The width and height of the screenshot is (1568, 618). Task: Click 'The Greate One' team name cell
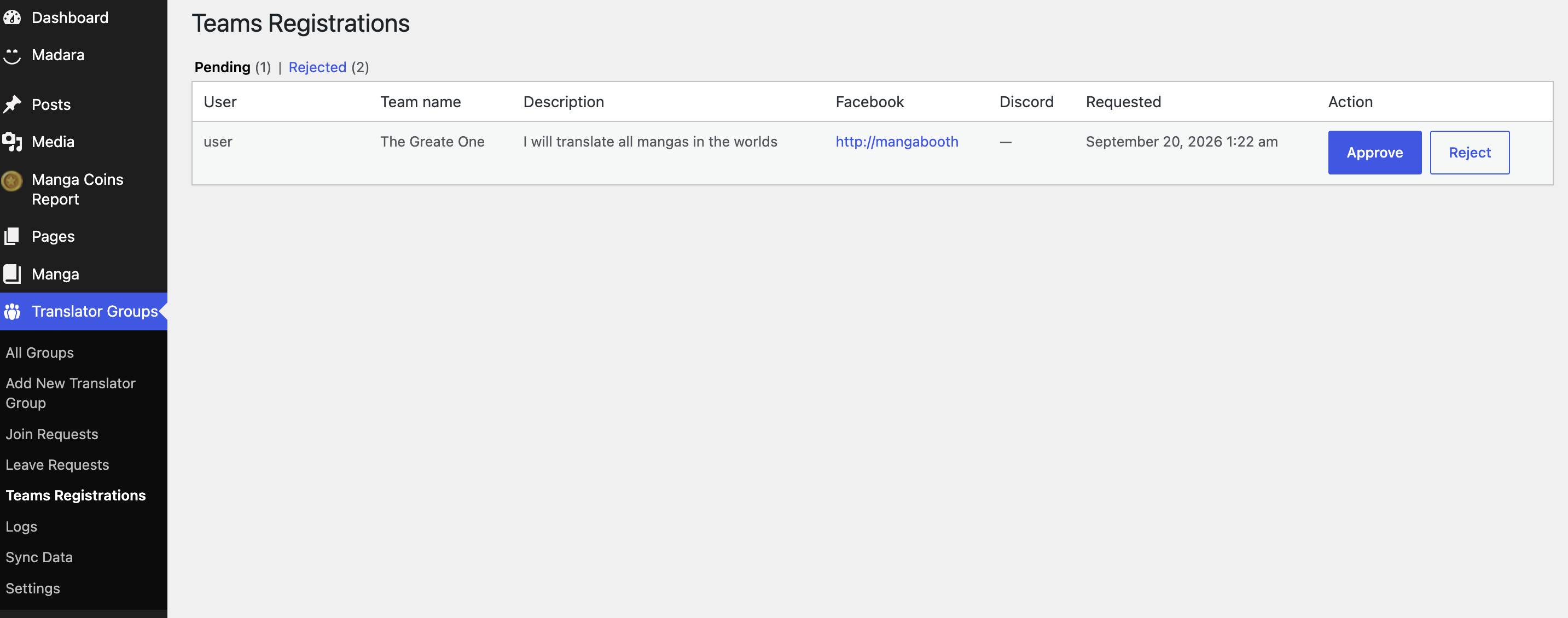[432, 142]
